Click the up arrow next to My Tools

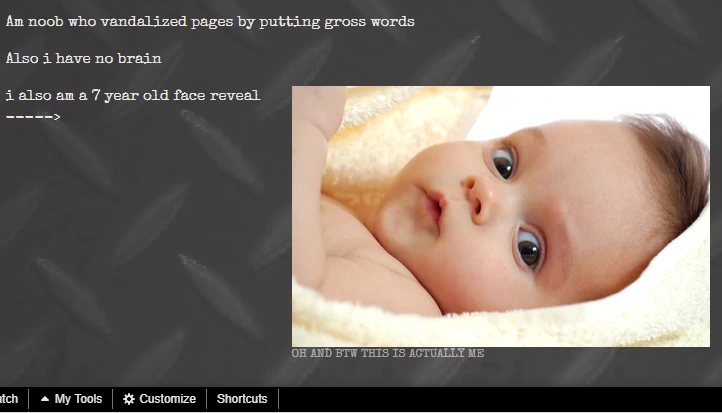(45, 399)
